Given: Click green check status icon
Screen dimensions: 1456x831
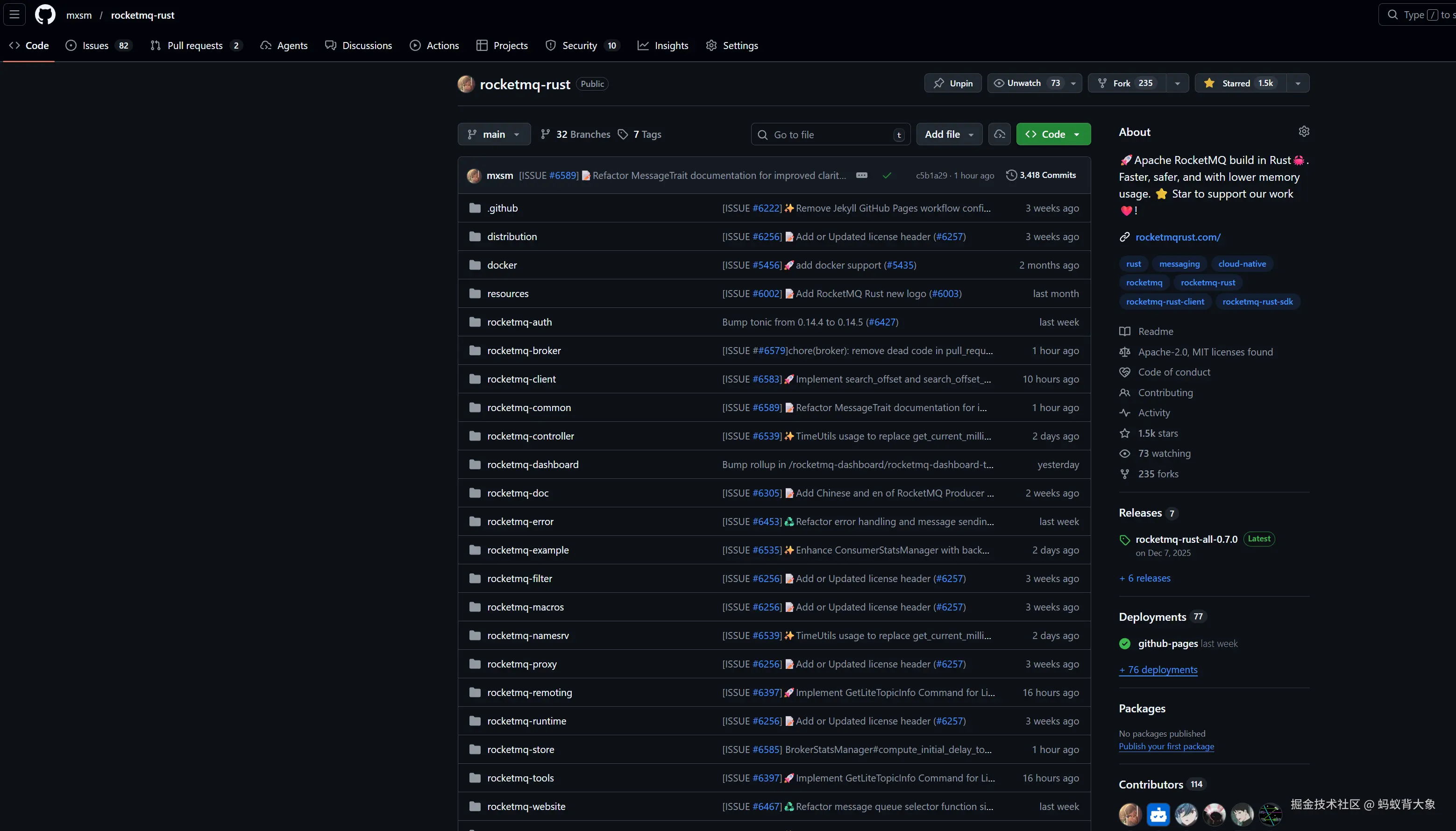Looking at the screenshot, I should tap(887, 175).
